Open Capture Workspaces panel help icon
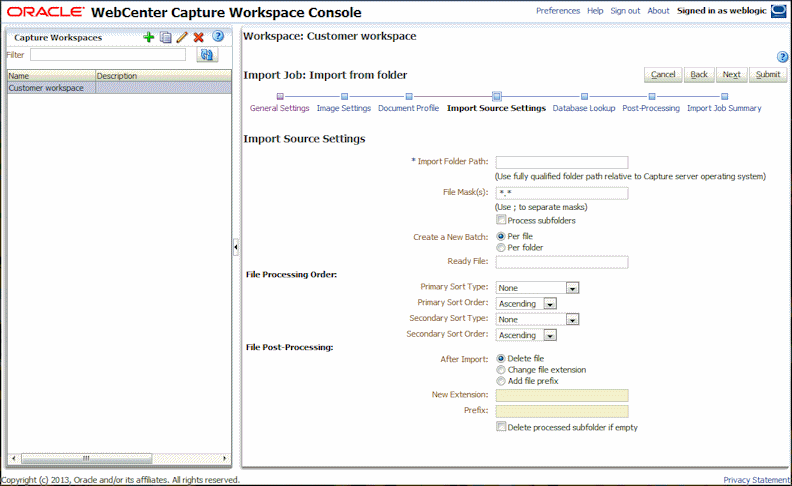This screenshot has height=486, width=792. tap(218, 36)
